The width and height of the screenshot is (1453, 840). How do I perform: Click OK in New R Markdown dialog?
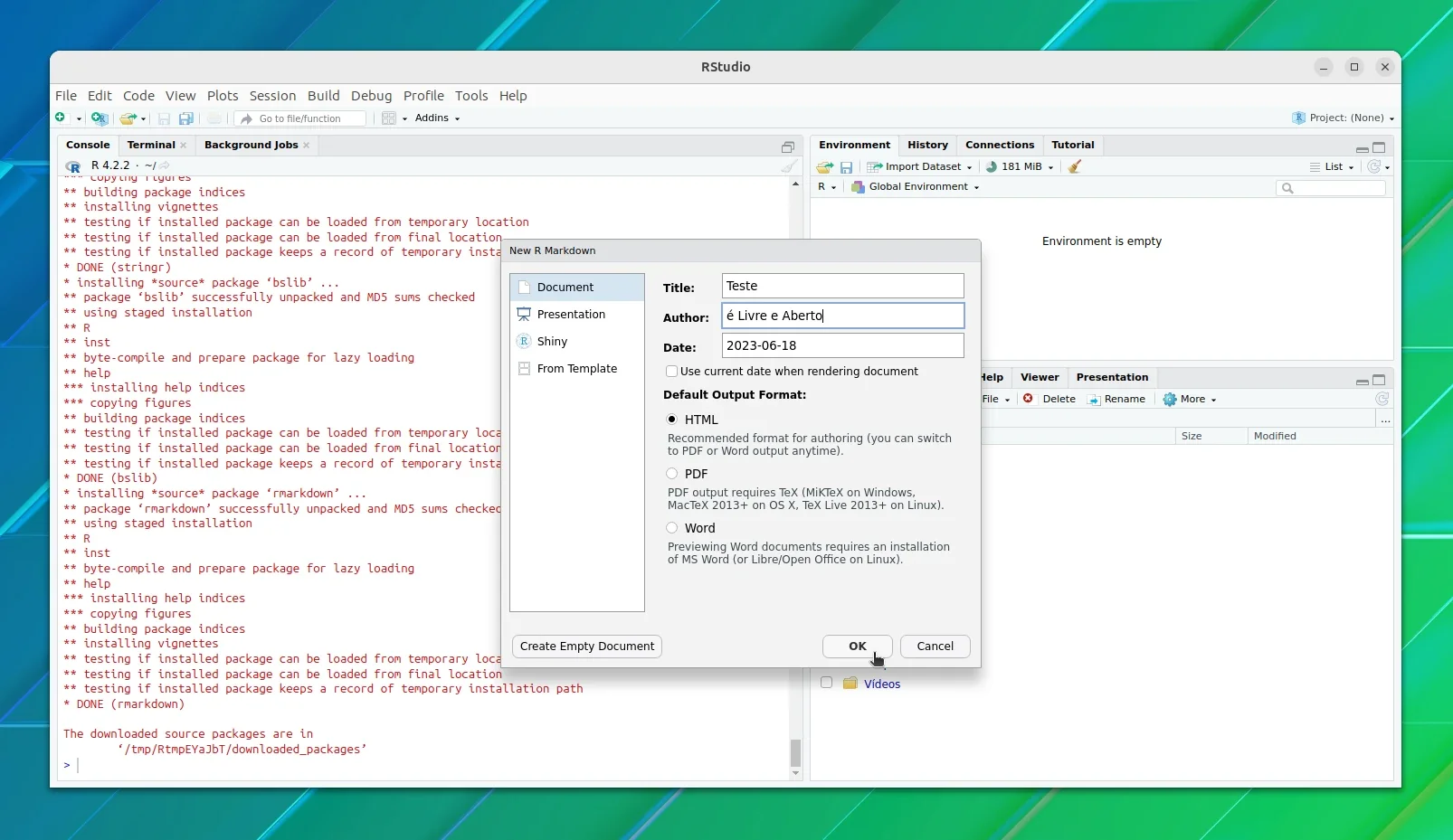858,647
